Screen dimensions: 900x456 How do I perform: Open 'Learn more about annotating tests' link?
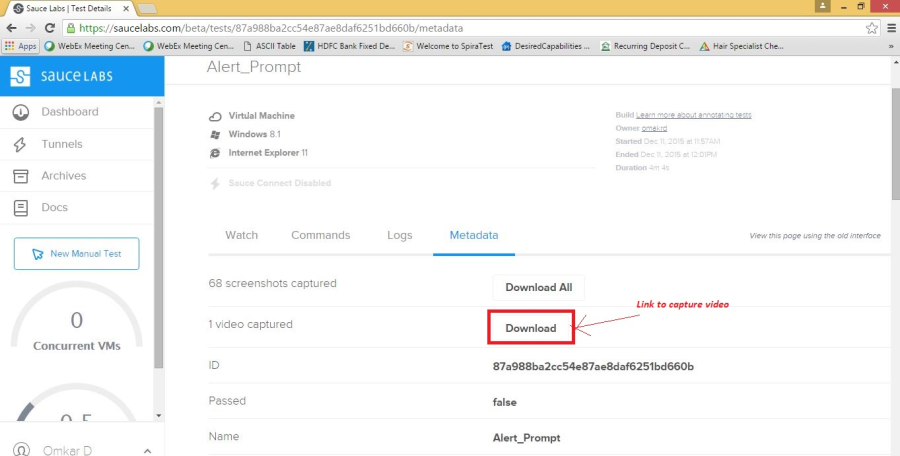click(693, 115)
